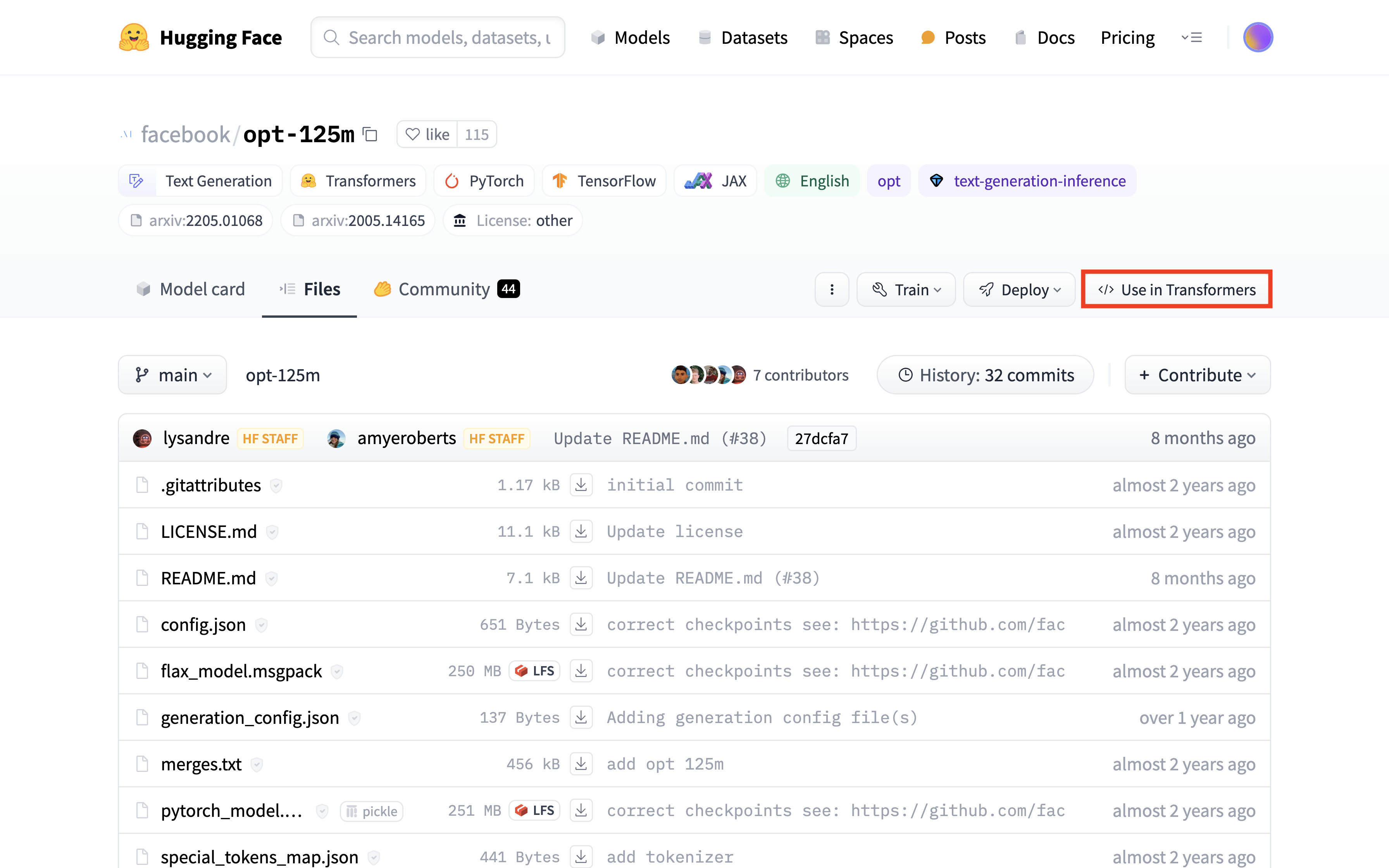Open the Pricing nav item

[1127, 37]
